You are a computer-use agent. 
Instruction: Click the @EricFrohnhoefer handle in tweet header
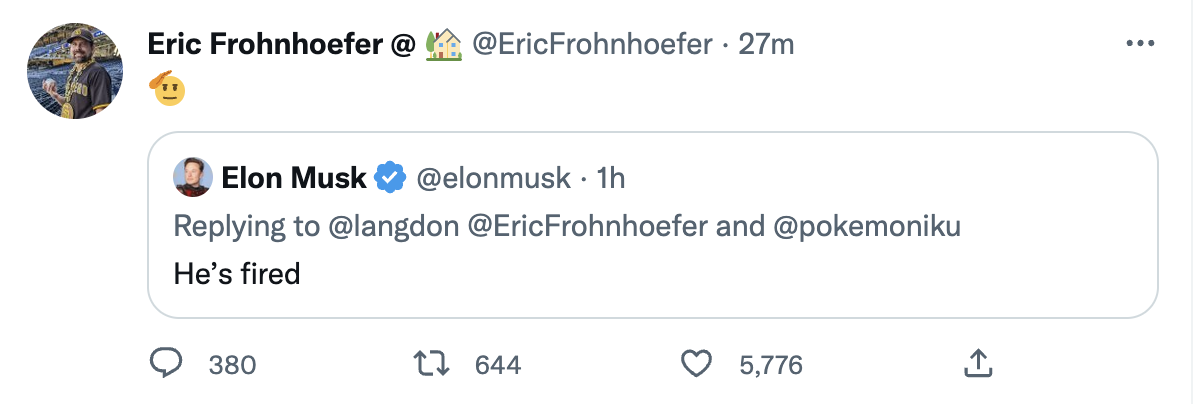(x=592, y=45)
